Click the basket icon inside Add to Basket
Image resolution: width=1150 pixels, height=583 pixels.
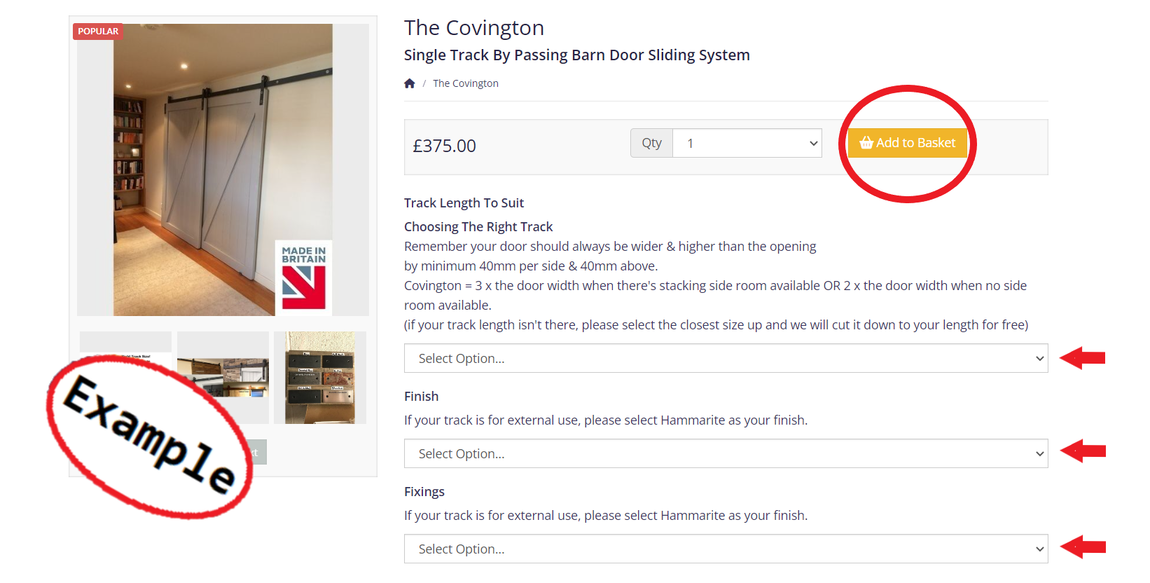(x=867, y=142)
